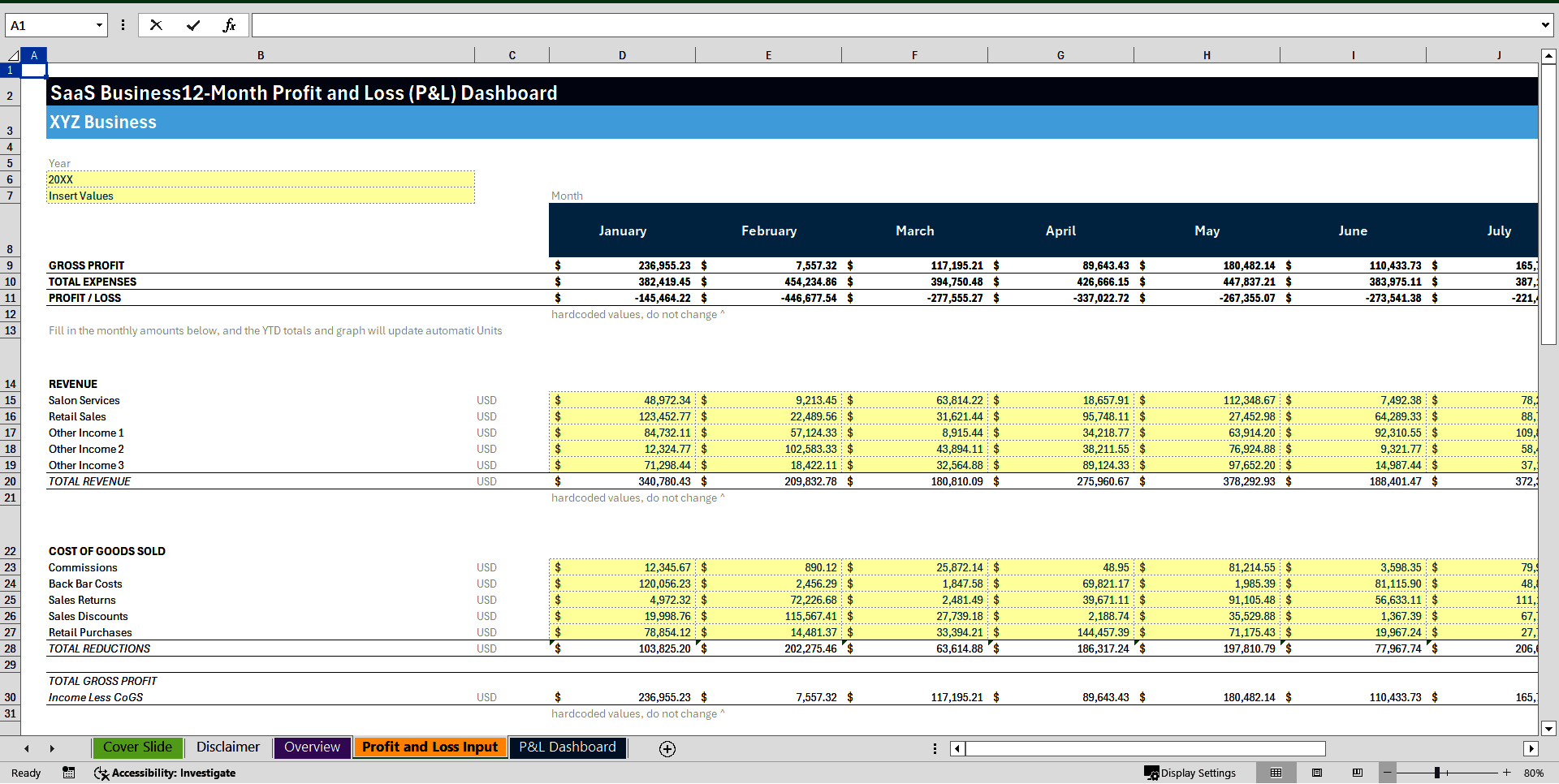The height and width of the screenshot is (784, 1559).
Task: Select the Normal view icon
Action: [1276, 773]
